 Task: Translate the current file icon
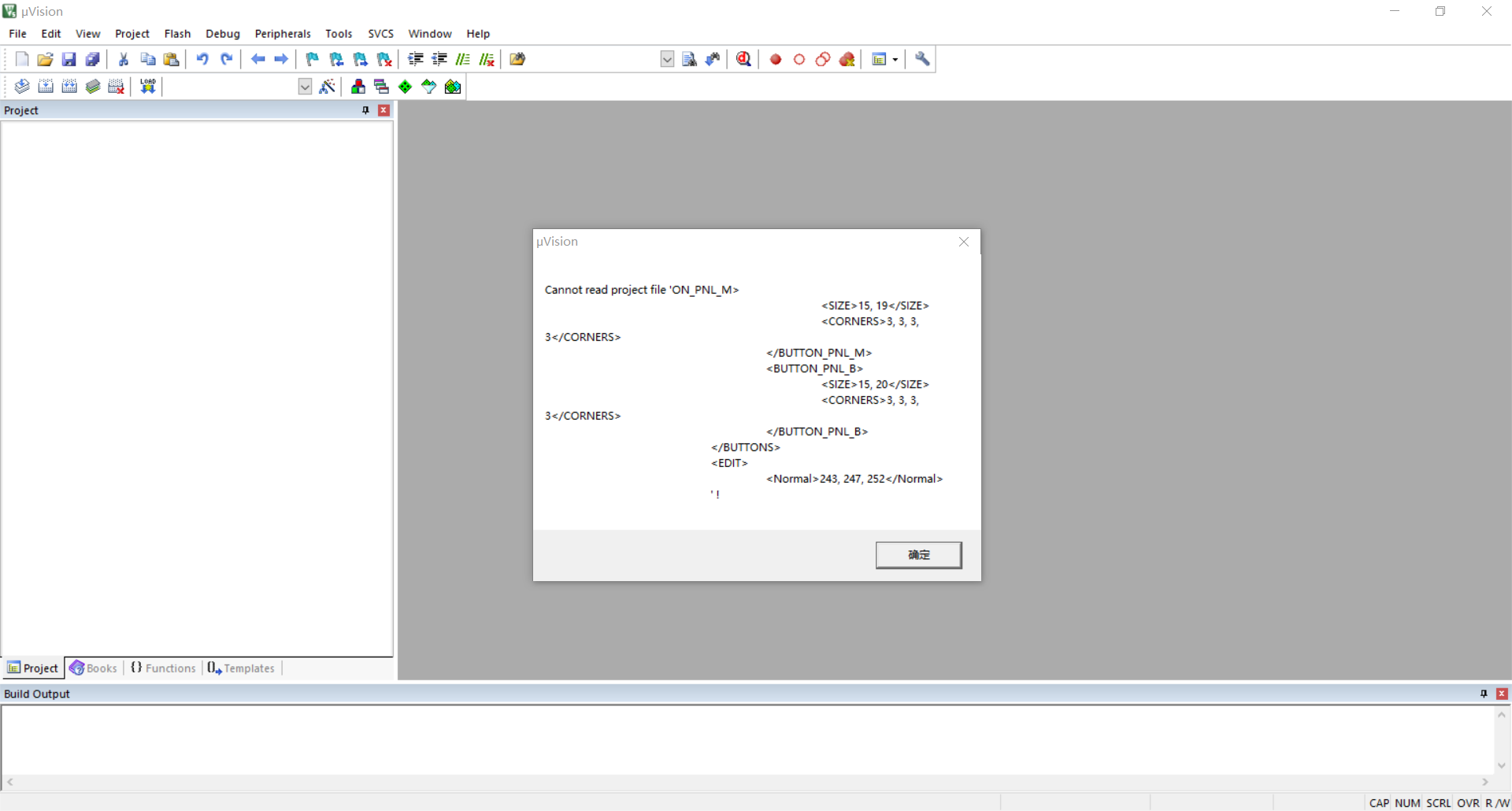click(x=22, y=87)
